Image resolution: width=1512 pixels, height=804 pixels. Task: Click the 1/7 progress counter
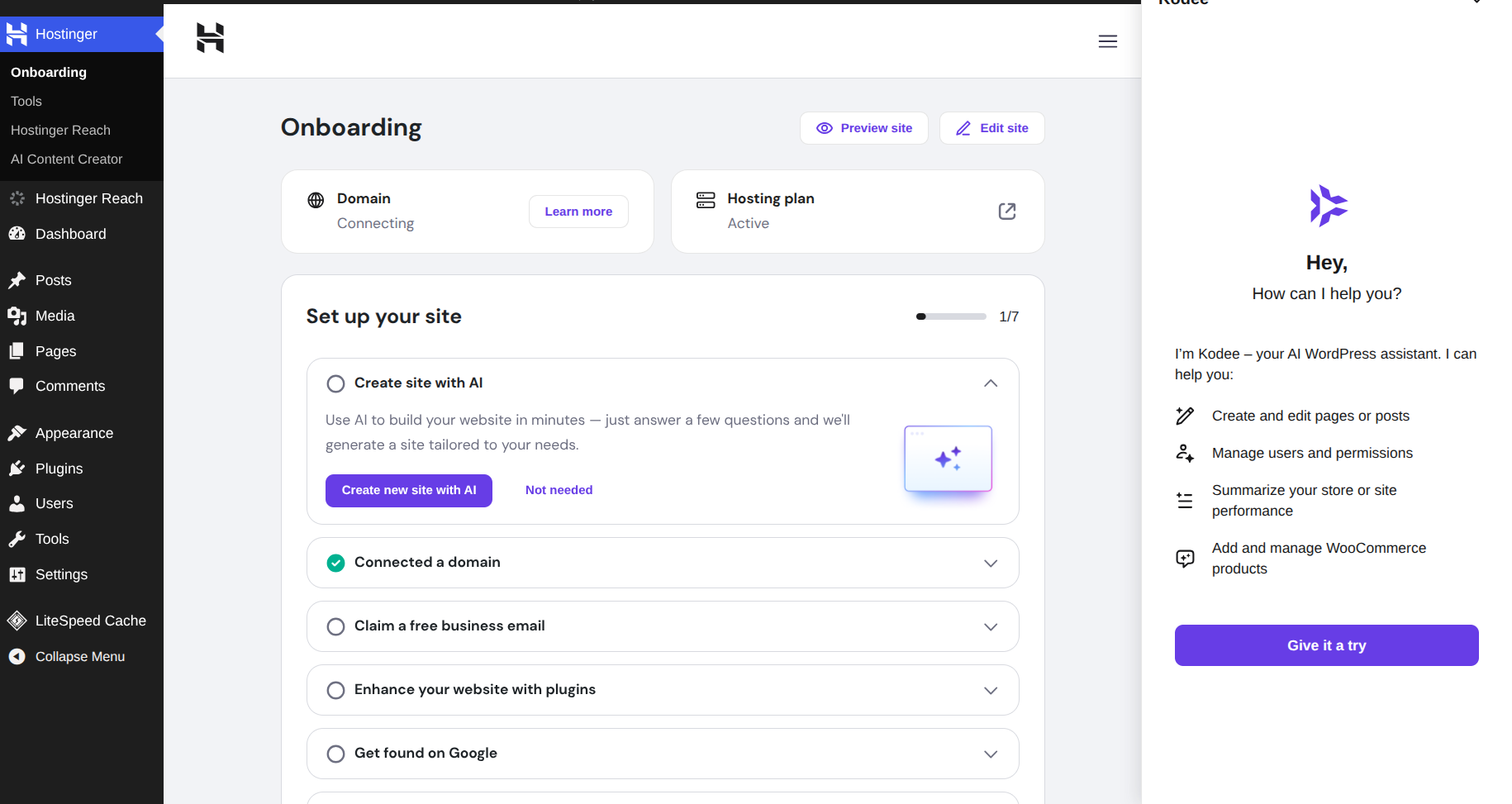tap(1009, 316)
